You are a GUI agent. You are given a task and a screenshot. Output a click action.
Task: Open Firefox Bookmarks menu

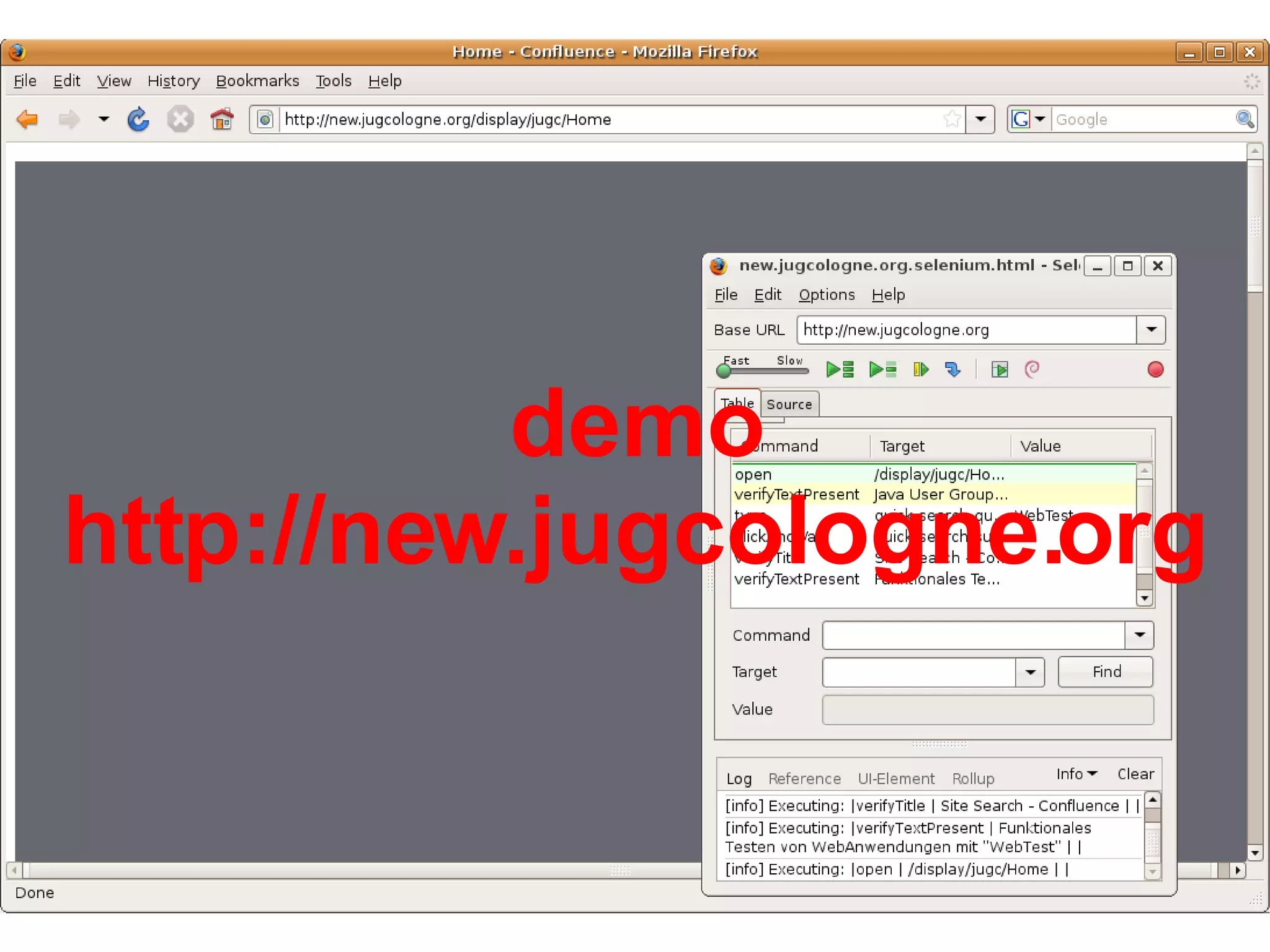257,81
